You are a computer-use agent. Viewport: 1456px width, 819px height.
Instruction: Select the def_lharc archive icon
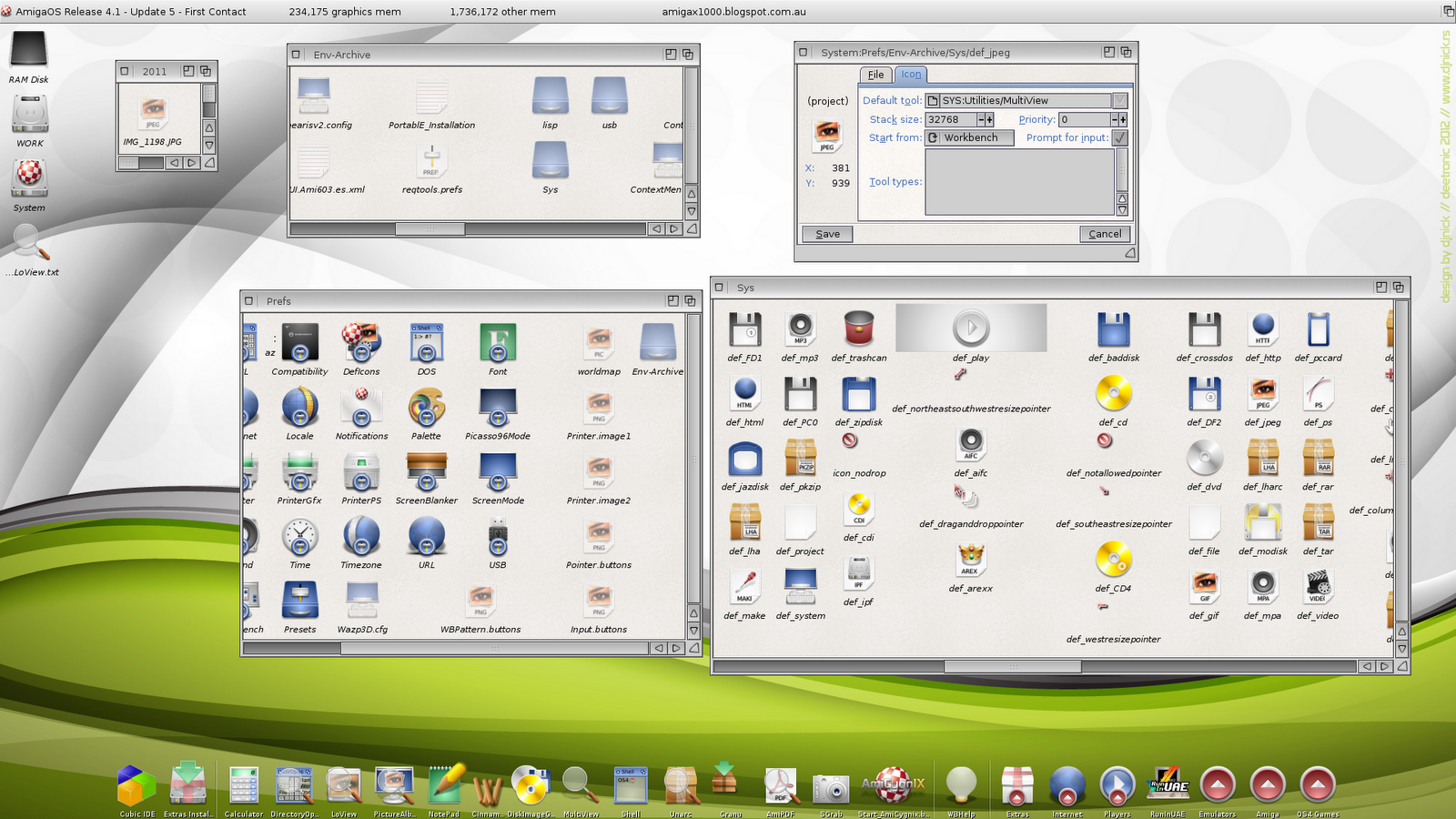pyautogui.click(x=1263, y=458)
